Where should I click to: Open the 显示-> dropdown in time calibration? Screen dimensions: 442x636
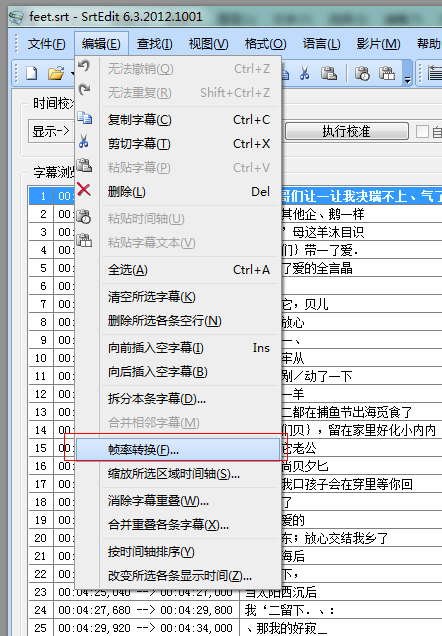click(51, 131)
